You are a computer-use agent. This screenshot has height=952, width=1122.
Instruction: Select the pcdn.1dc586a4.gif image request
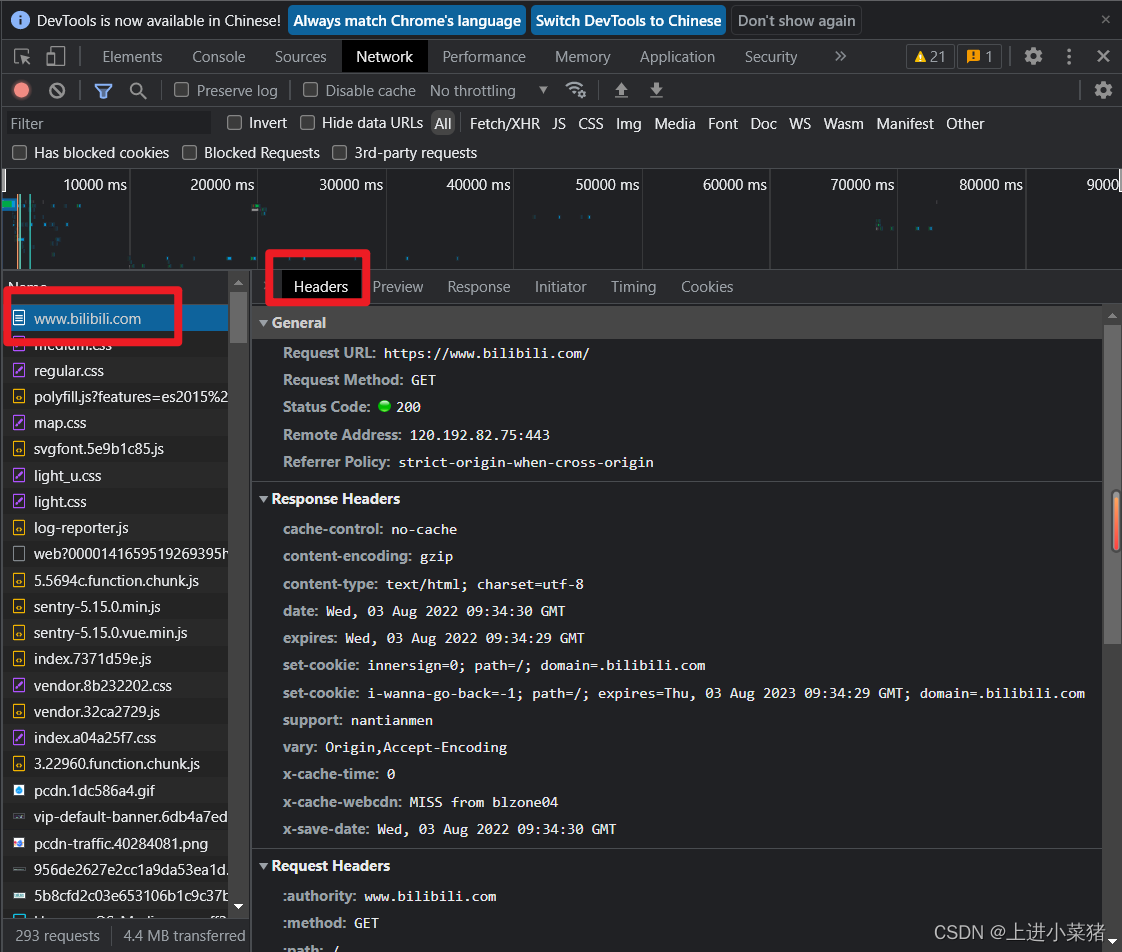tap(115, 790)
